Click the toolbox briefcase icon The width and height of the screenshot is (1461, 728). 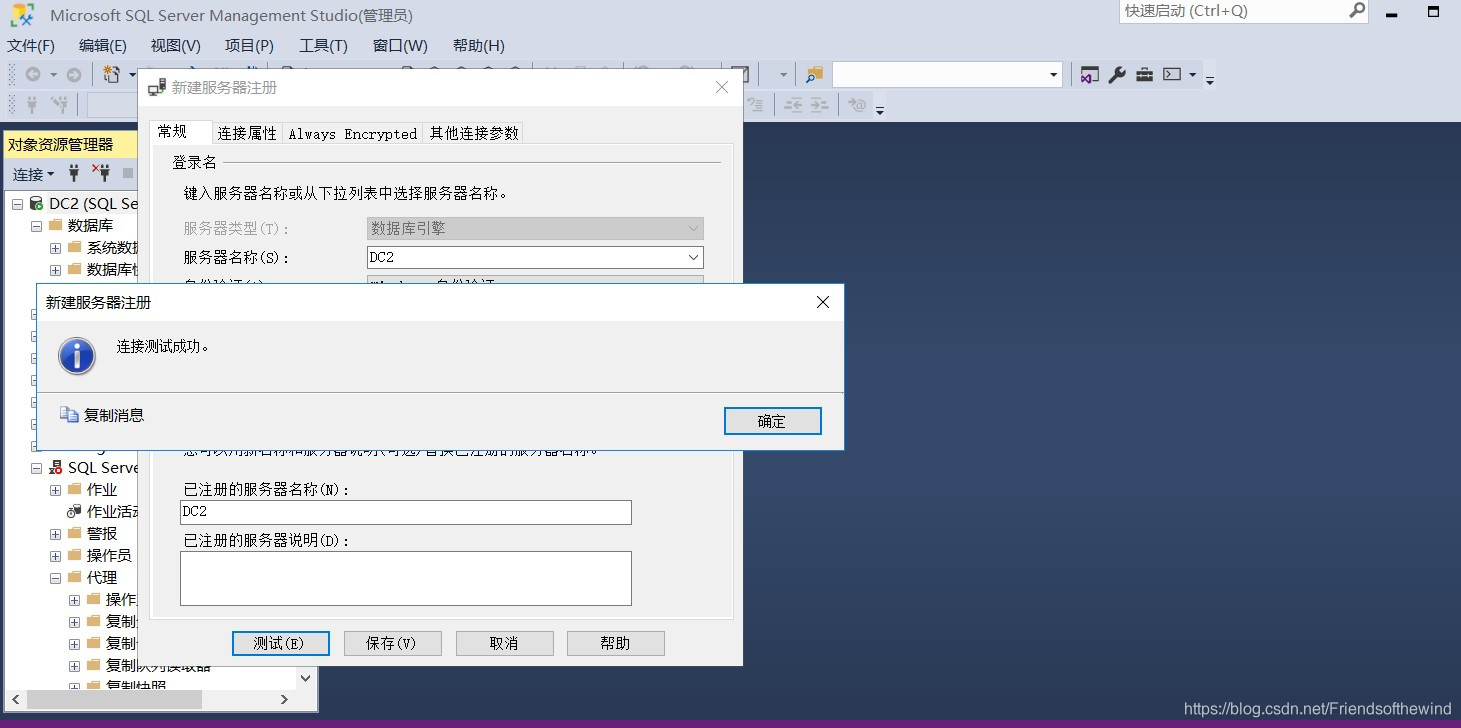pyautogui.click(x=1144, y=75)
